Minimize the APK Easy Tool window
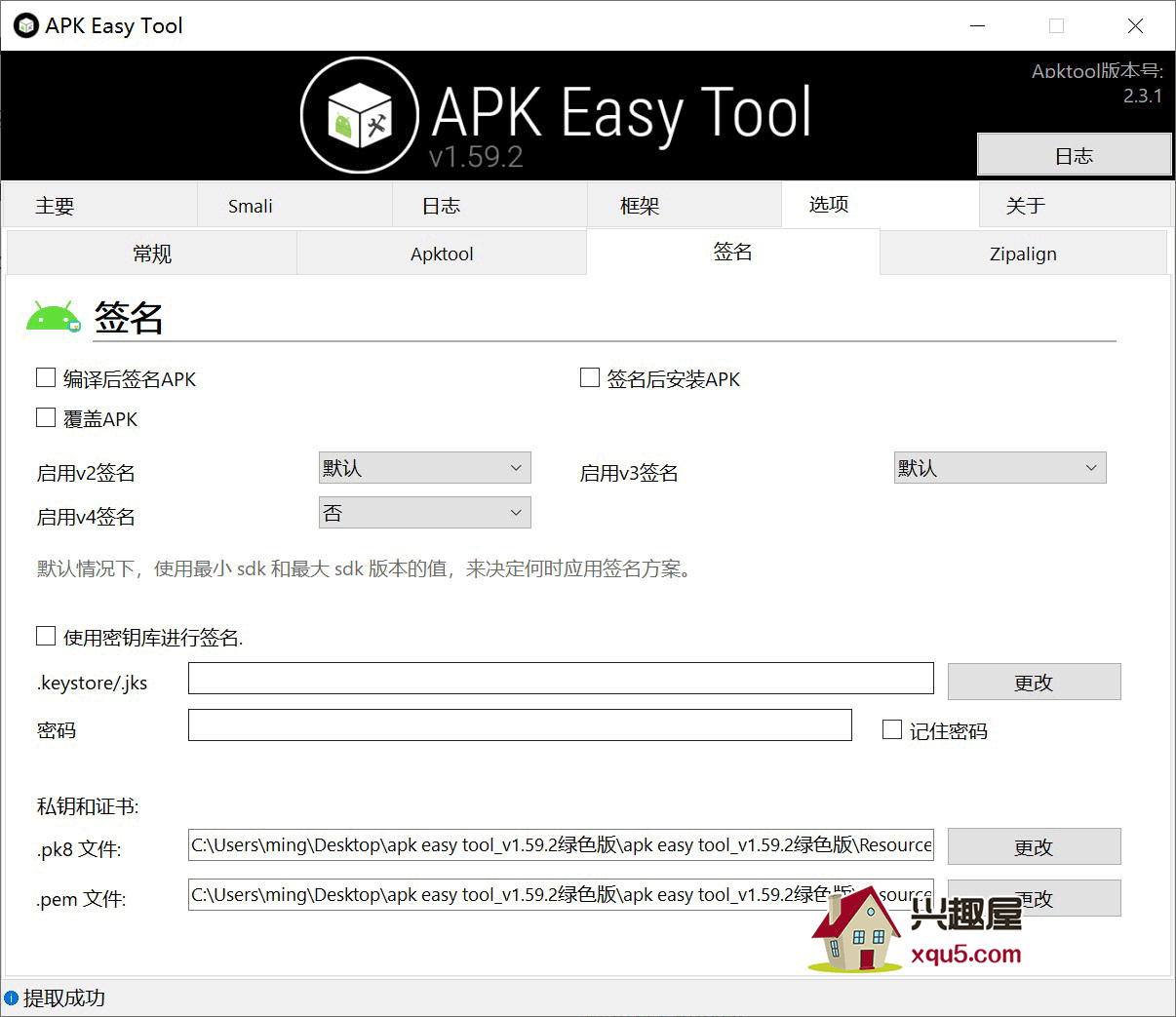This screenshot has height=1017, width=1176. (x=977, y=26)
